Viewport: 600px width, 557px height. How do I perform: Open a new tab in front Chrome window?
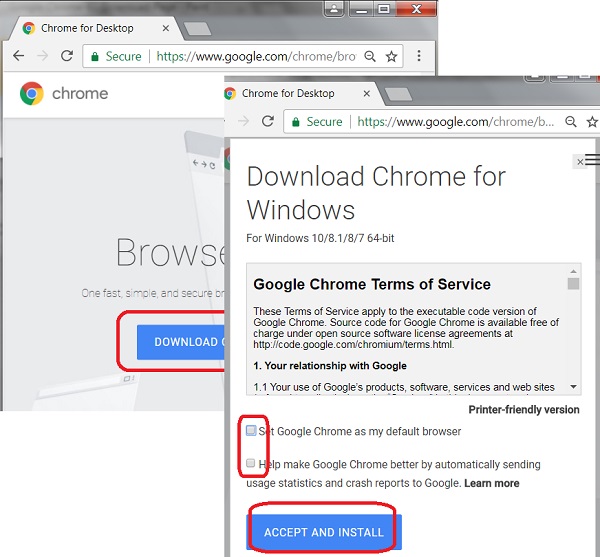[x=398, y=94]
